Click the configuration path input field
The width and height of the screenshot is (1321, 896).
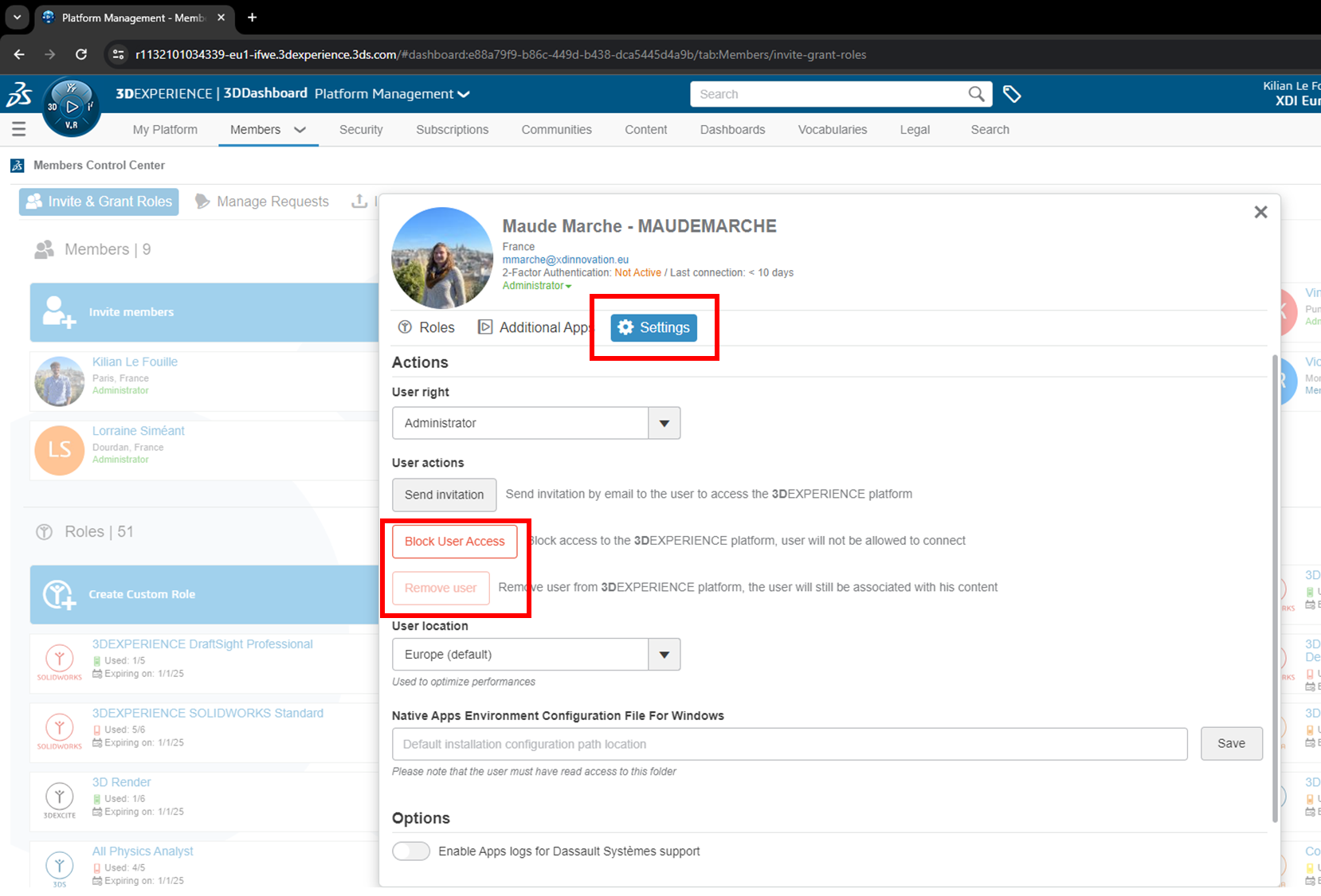[x=789, y=744]
